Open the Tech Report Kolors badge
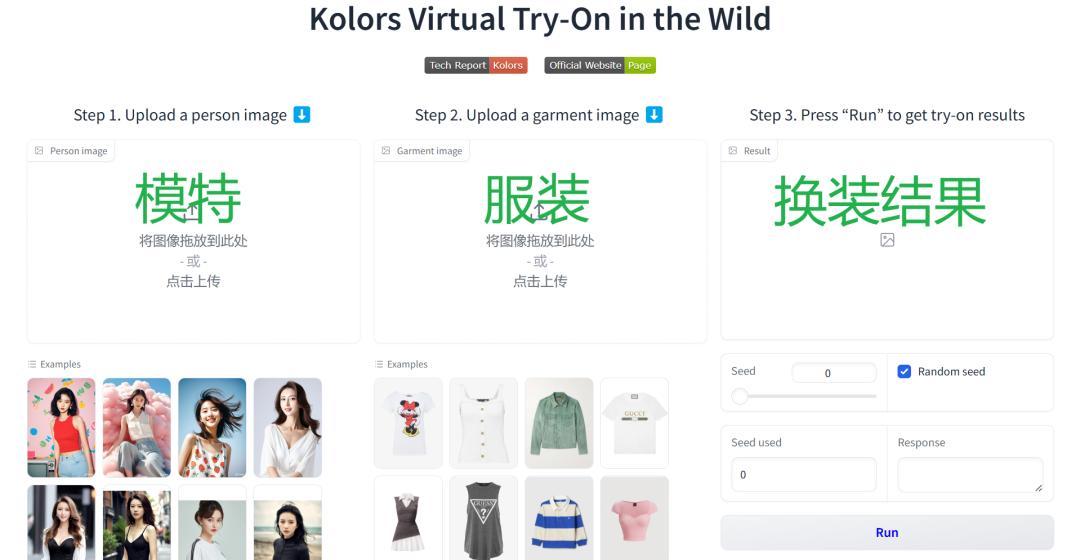This screenshot has width=1080, height=560. (476, 65)
